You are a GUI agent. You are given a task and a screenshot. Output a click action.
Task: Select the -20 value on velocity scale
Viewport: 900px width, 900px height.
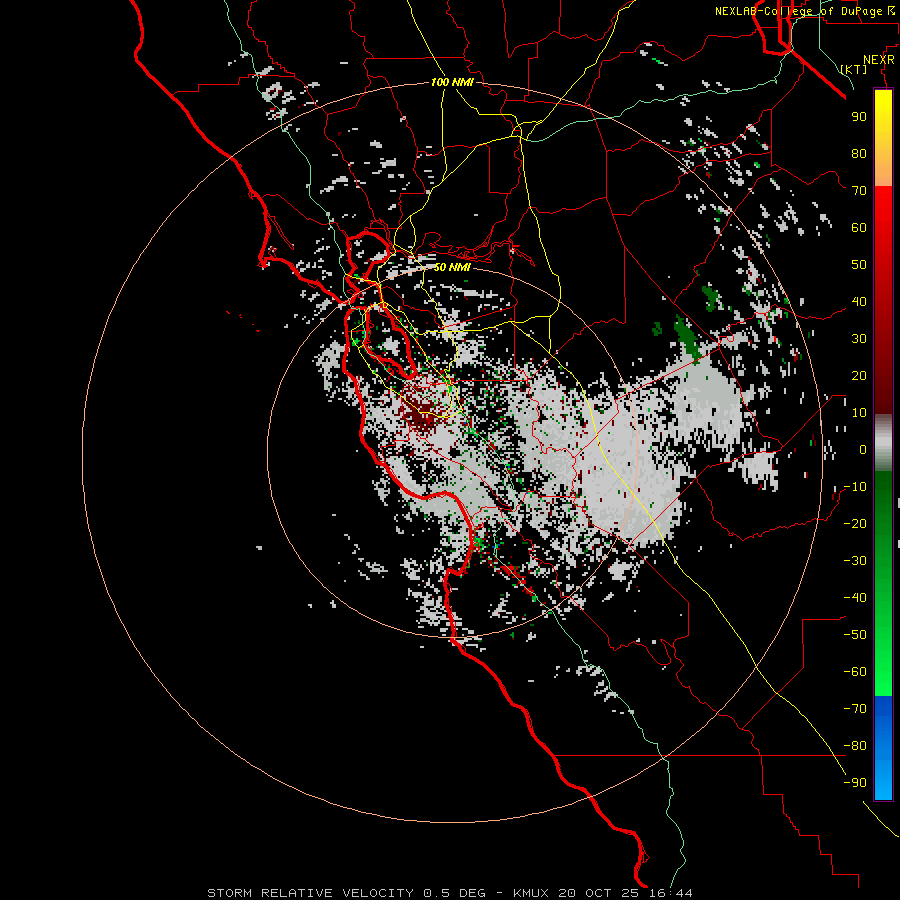pyautogui.click(x=855, y=523)
